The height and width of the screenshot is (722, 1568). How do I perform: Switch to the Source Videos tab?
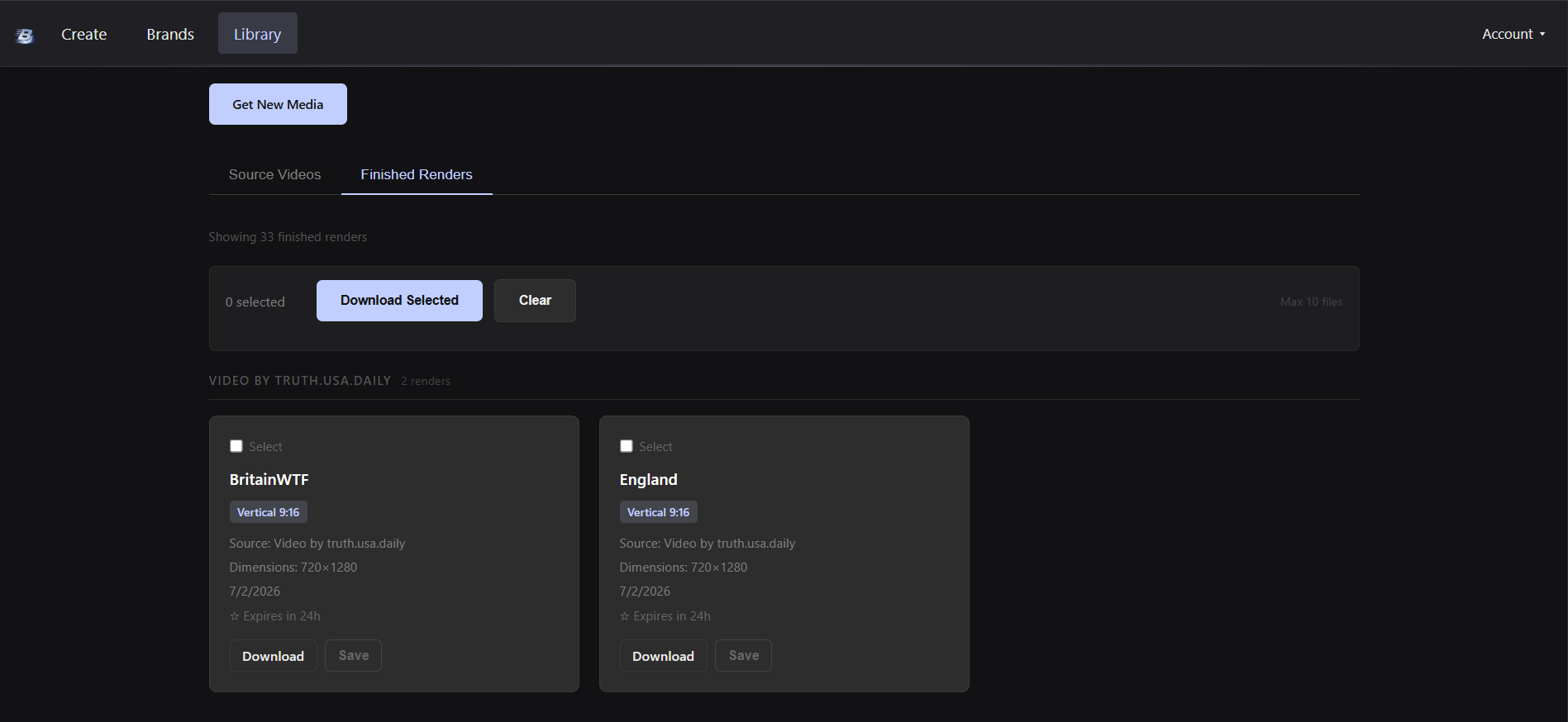[274, 174]
